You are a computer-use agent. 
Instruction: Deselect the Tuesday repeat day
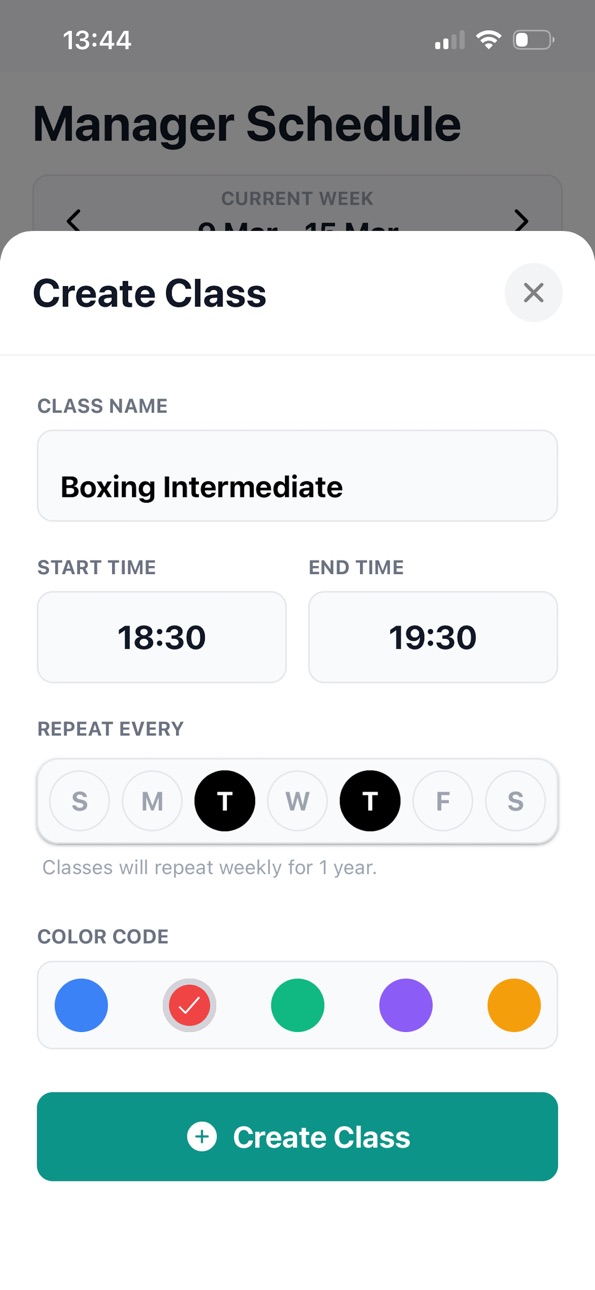point(225,801)
